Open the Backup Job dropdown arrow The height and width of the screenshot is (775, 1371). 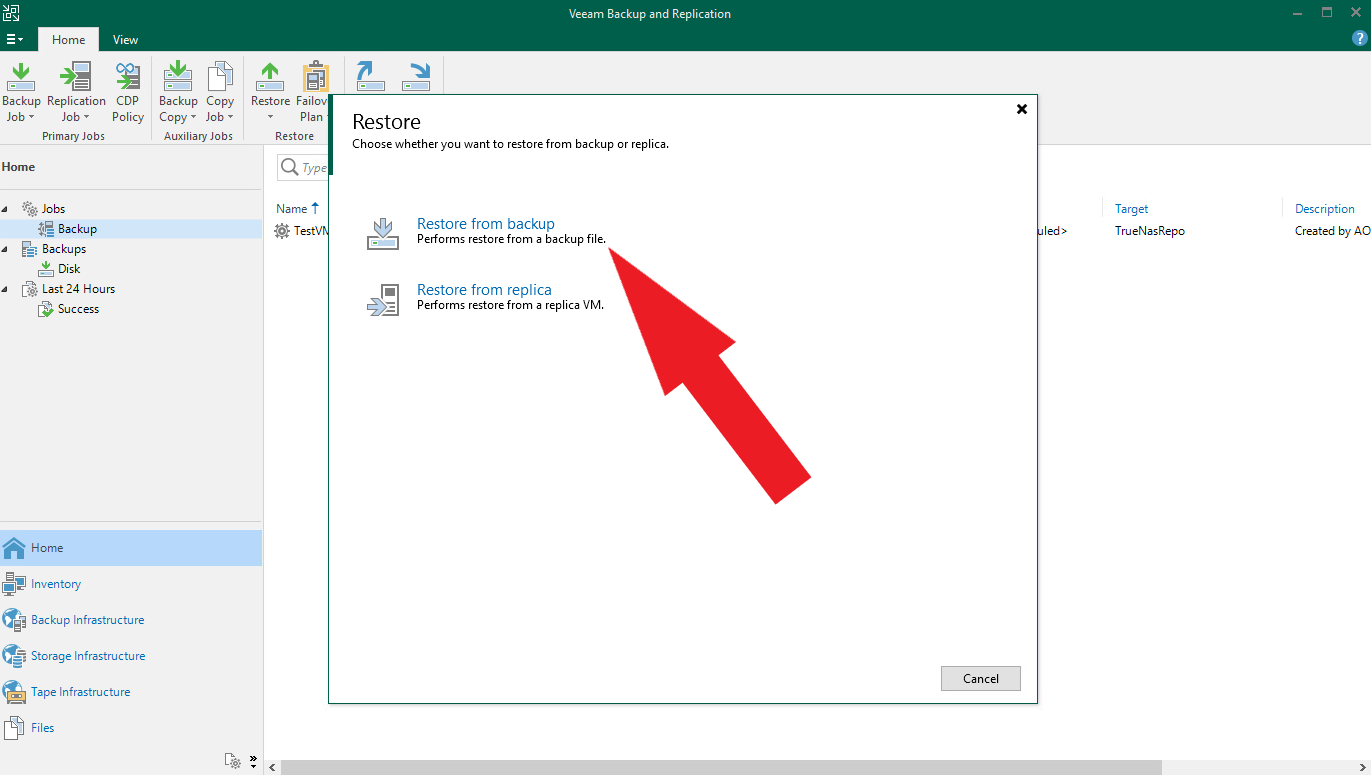31,117
